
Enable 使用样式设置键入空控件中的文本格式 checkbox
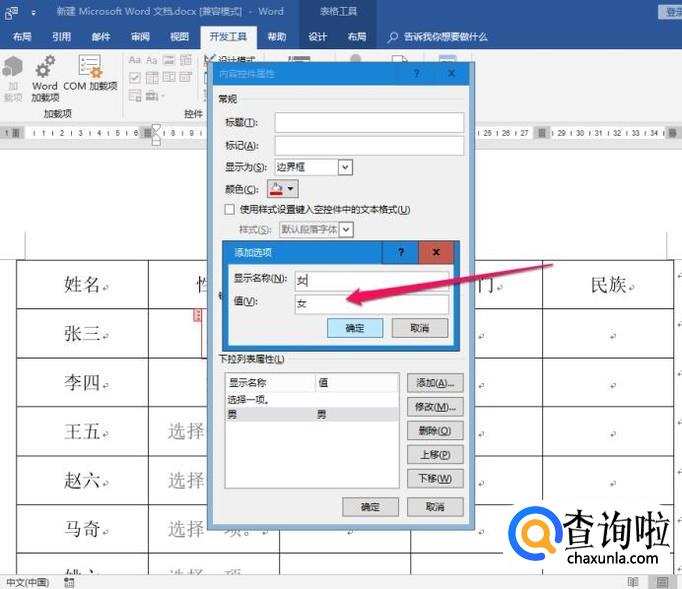pos(230,209)
